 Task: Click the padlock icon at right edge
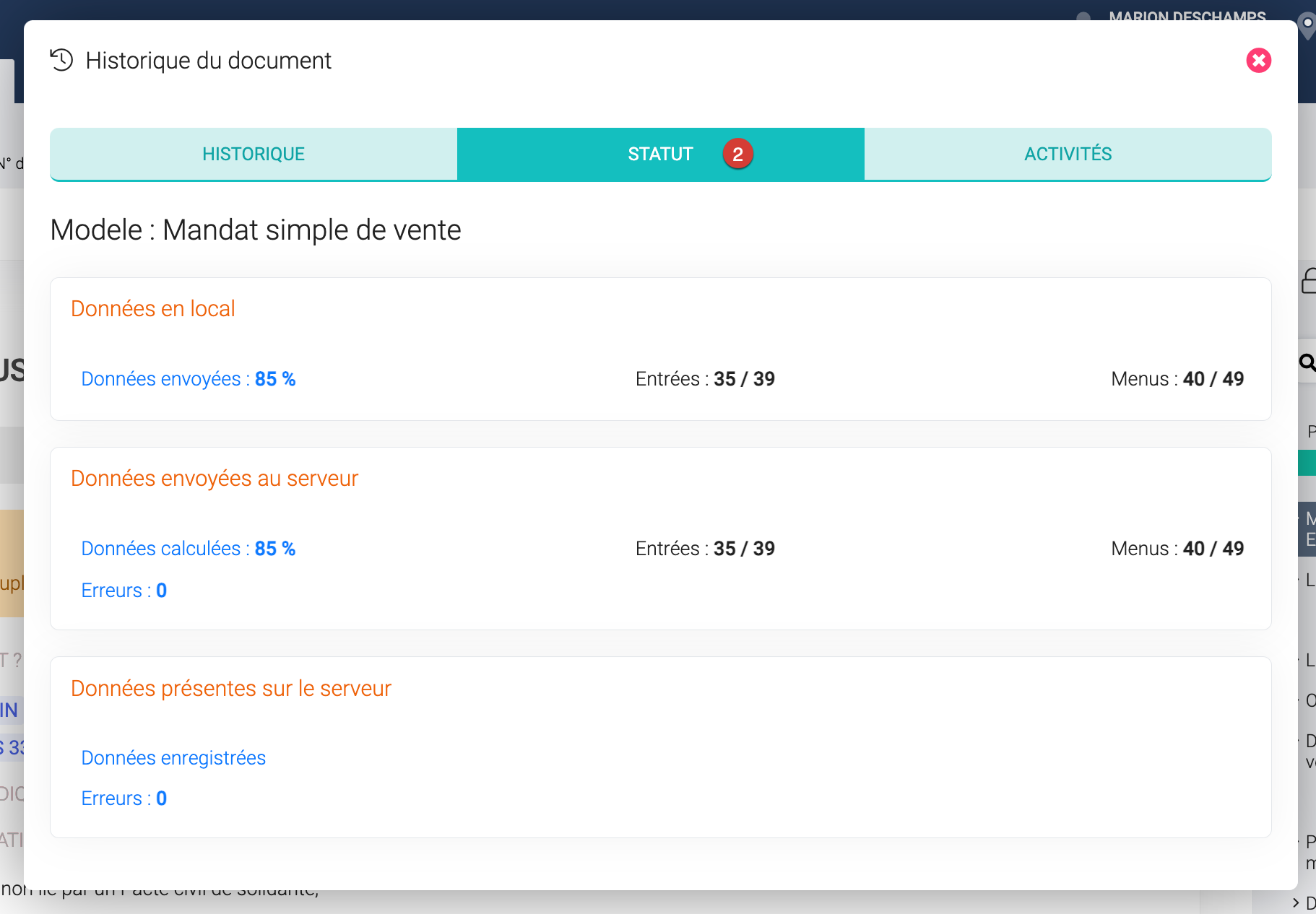pos(1309,281)
